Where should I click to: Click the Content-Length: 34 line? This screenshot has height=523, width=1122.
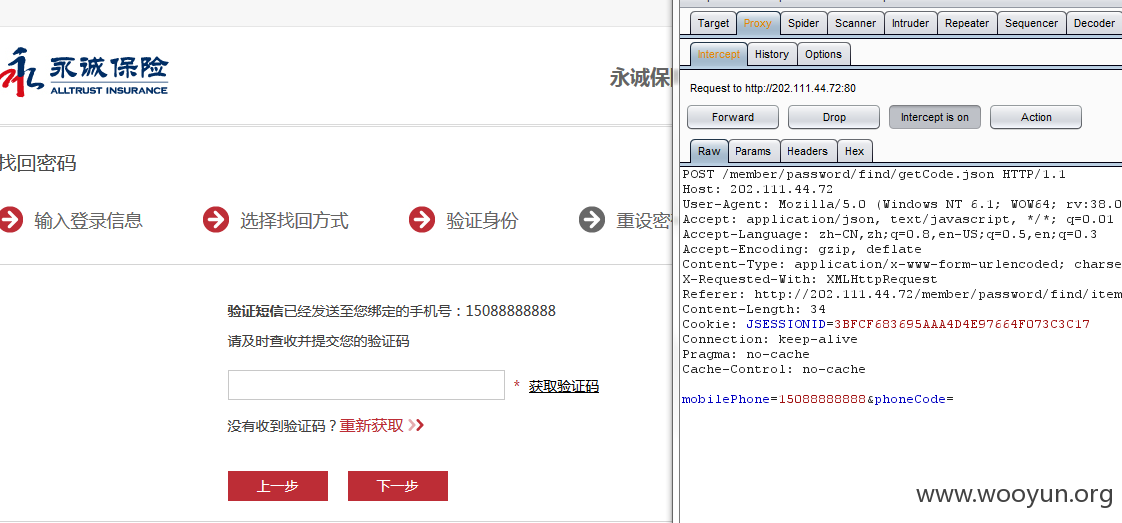point(753,309)
